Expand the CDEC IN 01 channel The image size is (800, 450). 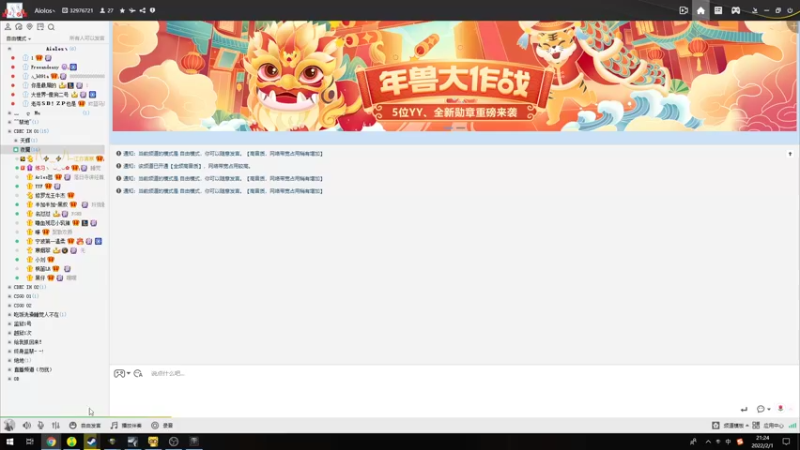tap(9, 131)
